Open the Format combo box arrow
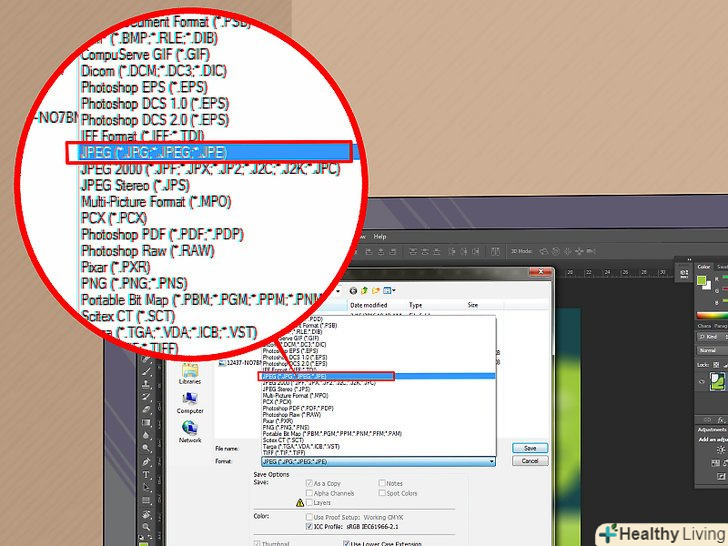 (x=491, y=462)
